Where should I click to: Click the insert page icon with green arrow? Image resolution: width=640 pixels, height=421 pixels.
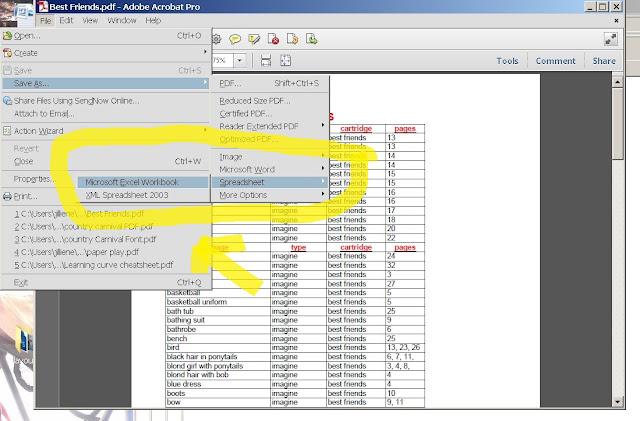point(311,39)
